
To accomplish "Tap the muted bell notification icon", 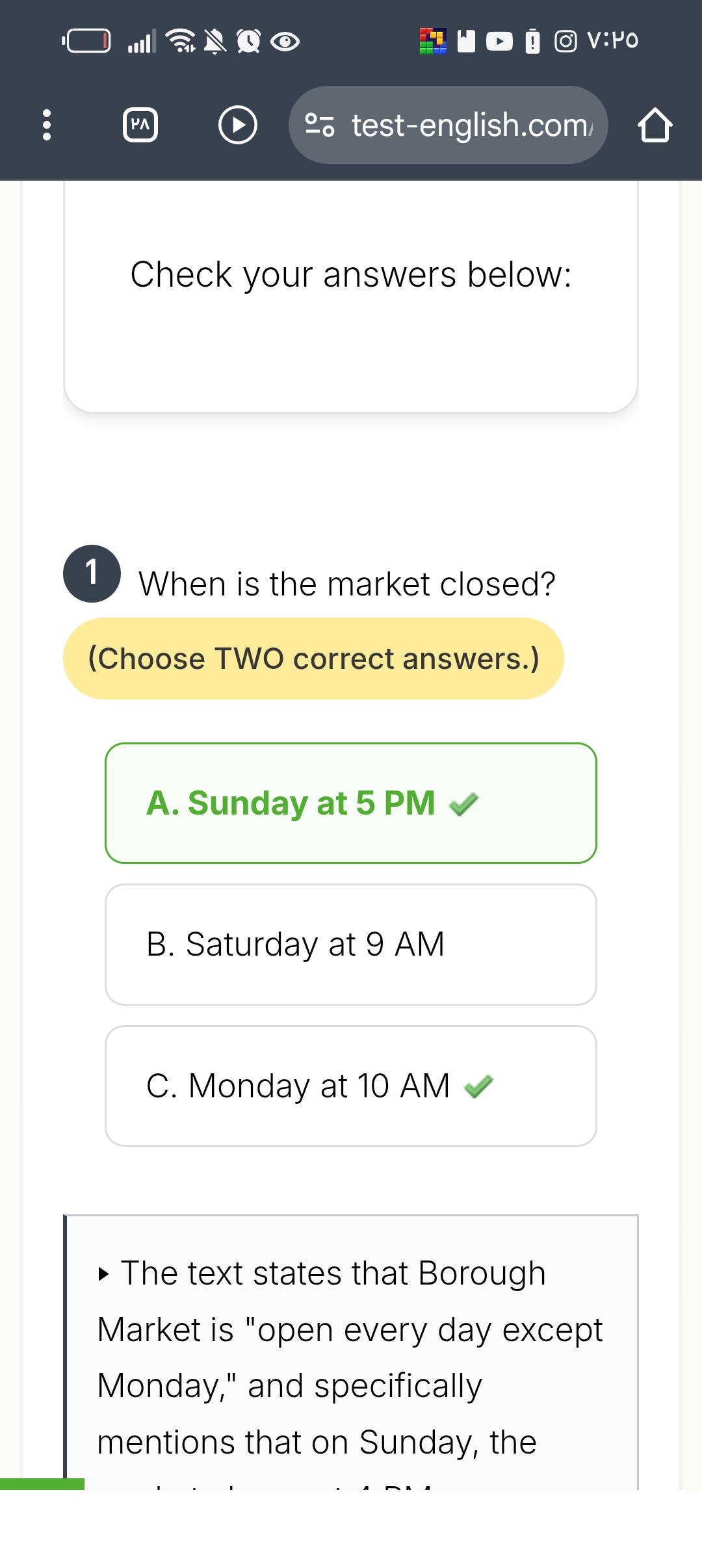I will 215,42.
